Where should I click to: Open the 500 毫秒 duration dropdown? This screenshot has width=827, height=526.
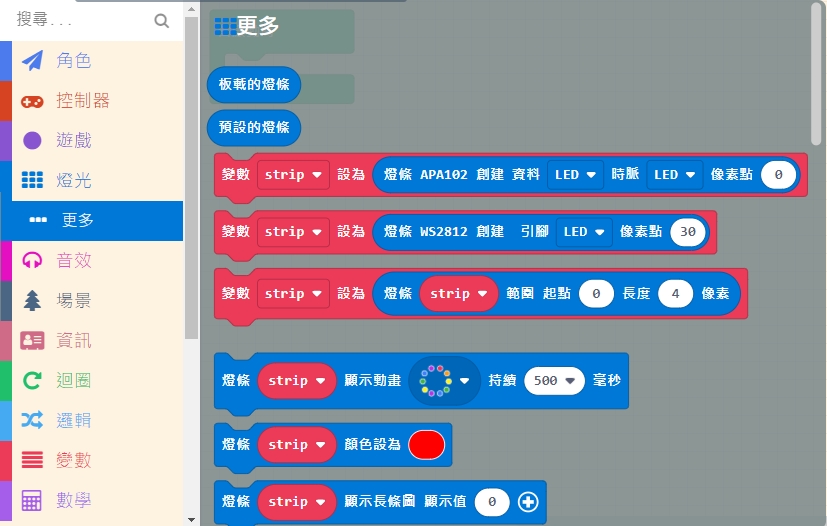click(554, 381)
